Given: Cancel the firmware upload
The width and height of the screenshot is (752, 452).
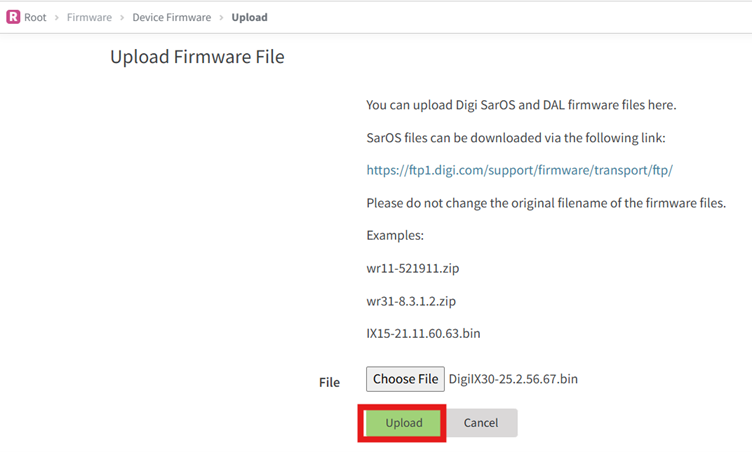Looking at the screenshot, I should (481, 423).
